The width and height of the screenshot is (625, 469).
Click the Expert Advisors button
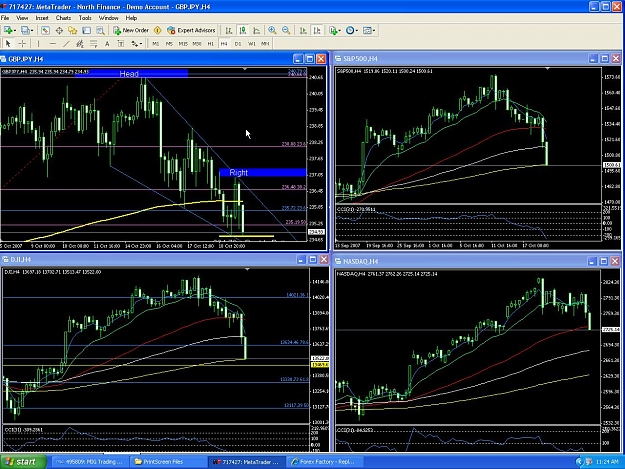(x=191, y=30)
